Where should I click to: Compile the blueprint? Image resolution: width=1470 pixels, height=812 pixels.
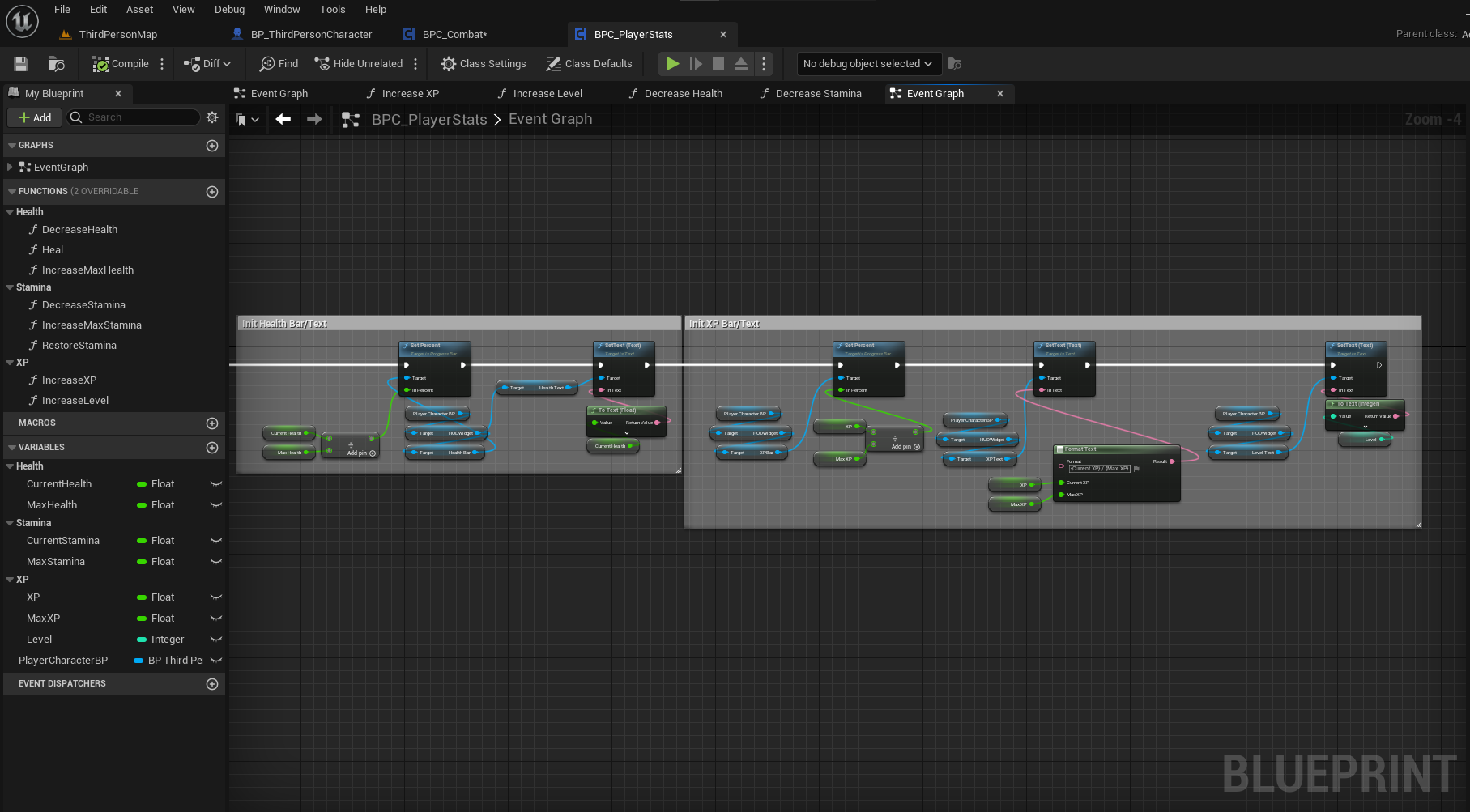[x=121, y=64]
